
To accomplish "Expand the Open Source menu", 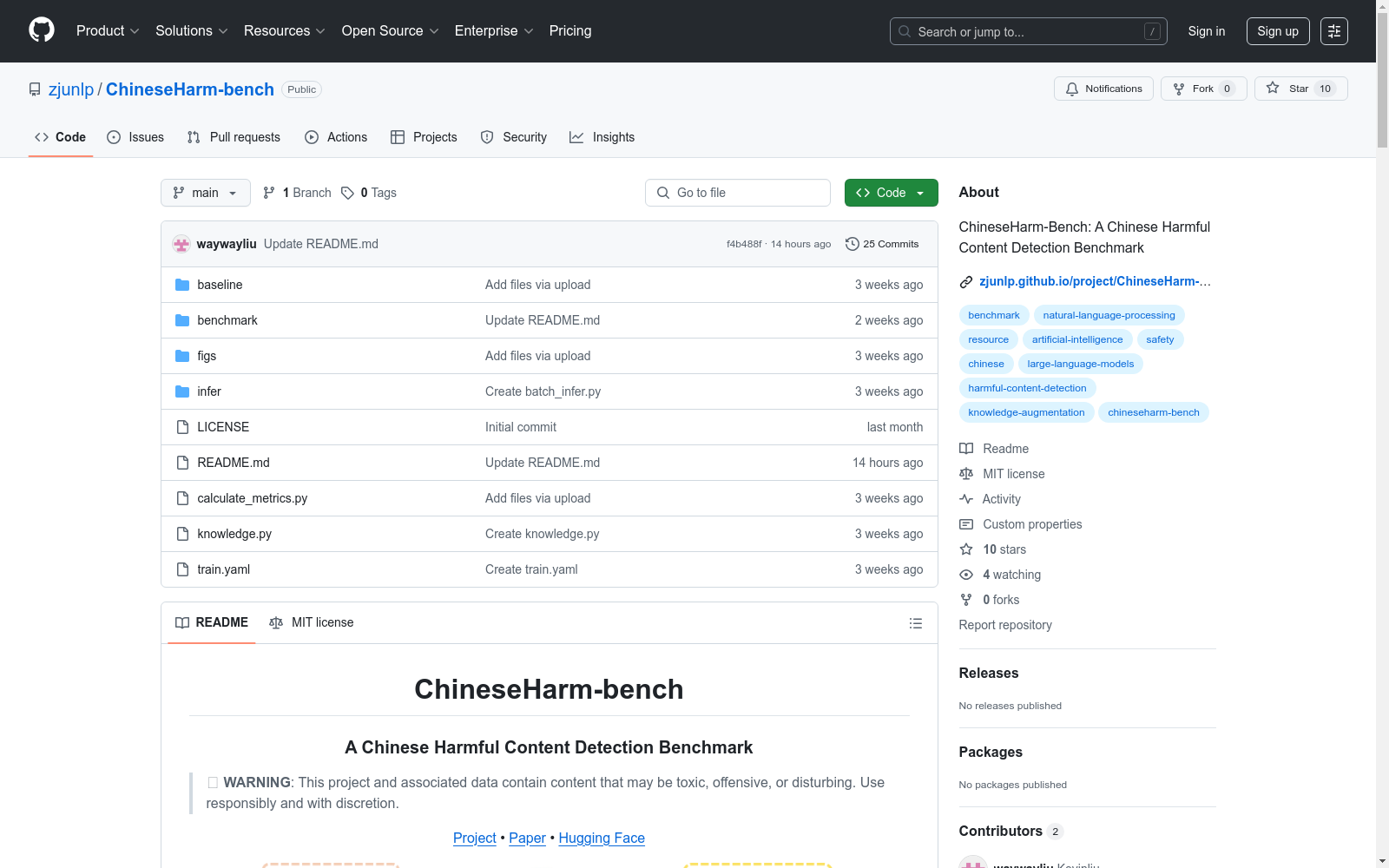I will click(391, 31).
